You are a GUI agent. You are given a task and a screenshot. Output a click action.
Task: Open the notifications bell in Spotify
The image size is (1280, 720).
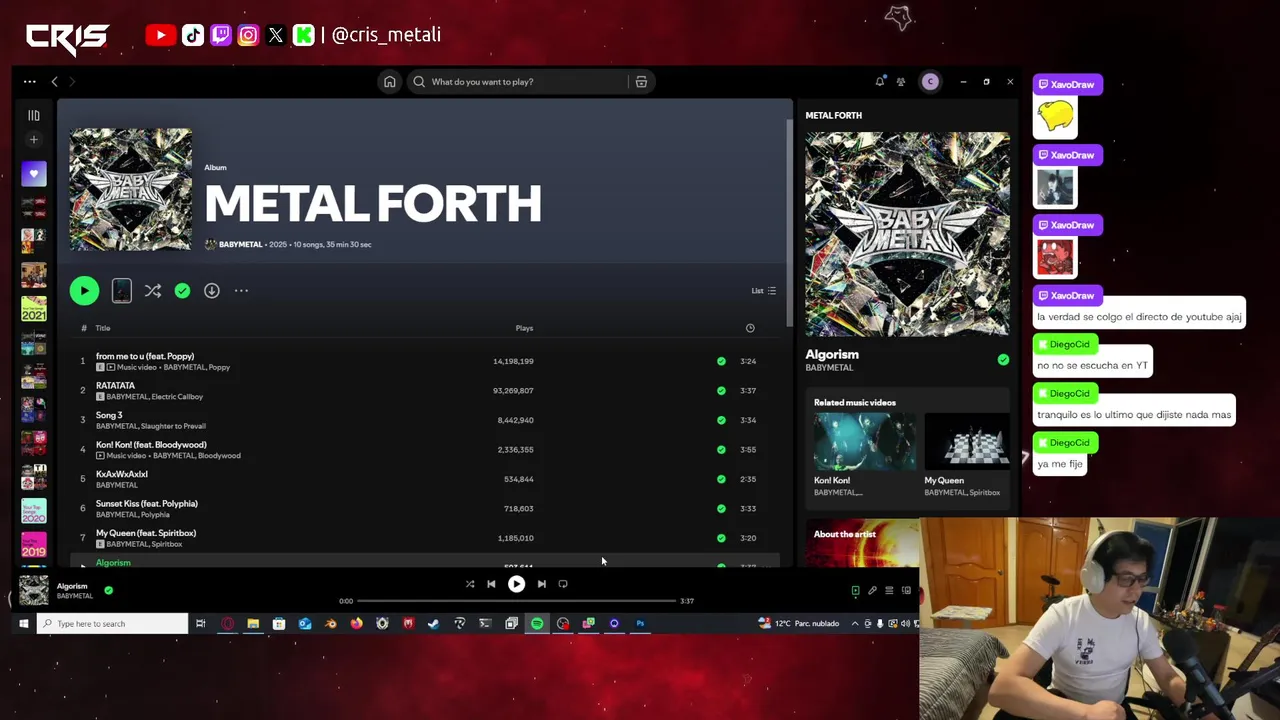(x=880, y=82)
